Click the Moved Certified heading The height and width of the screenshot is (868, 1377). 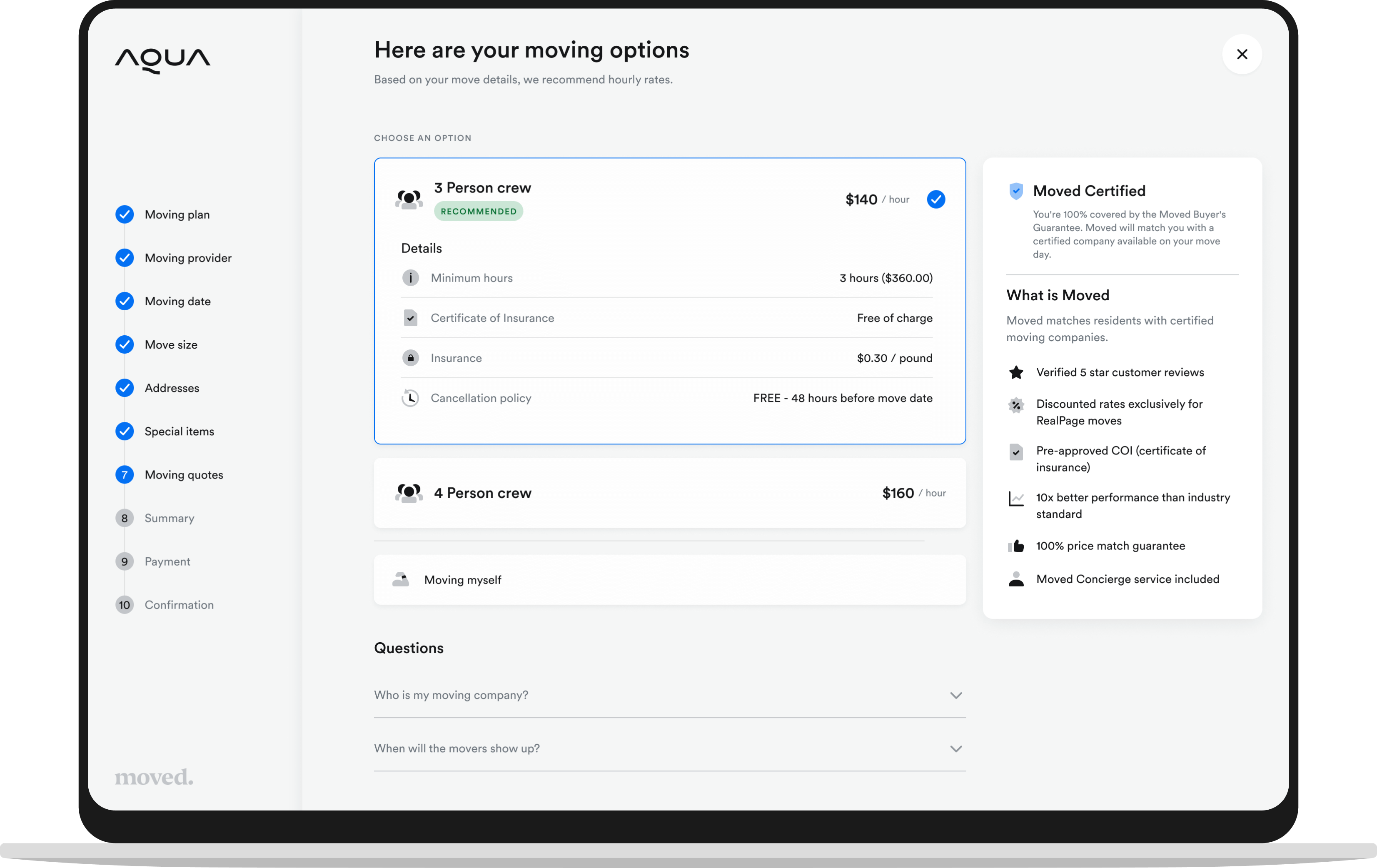(x=1089, y=191)
